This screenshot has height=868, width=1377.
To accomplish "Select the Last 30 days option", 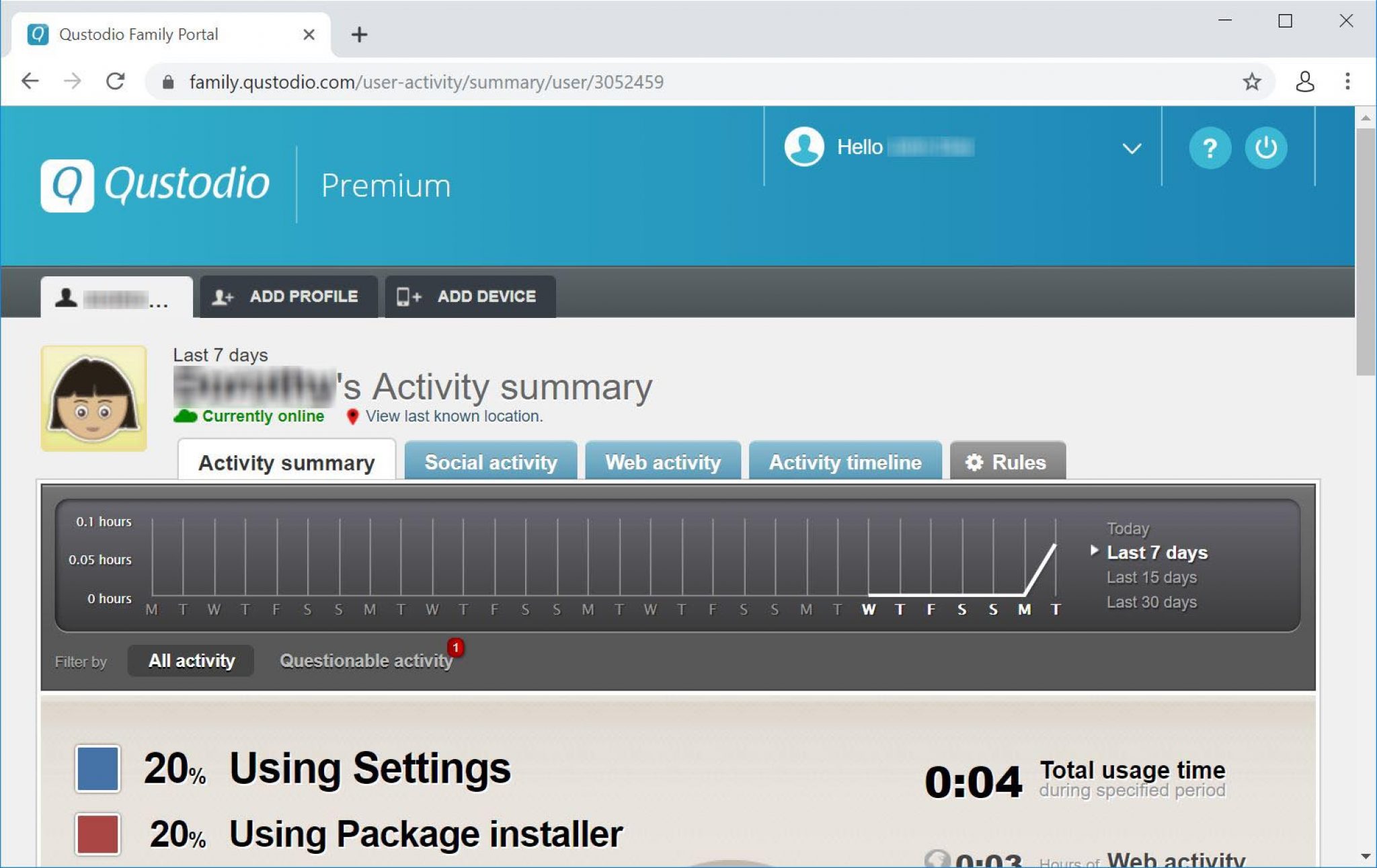I will [x=1152, y=600].
